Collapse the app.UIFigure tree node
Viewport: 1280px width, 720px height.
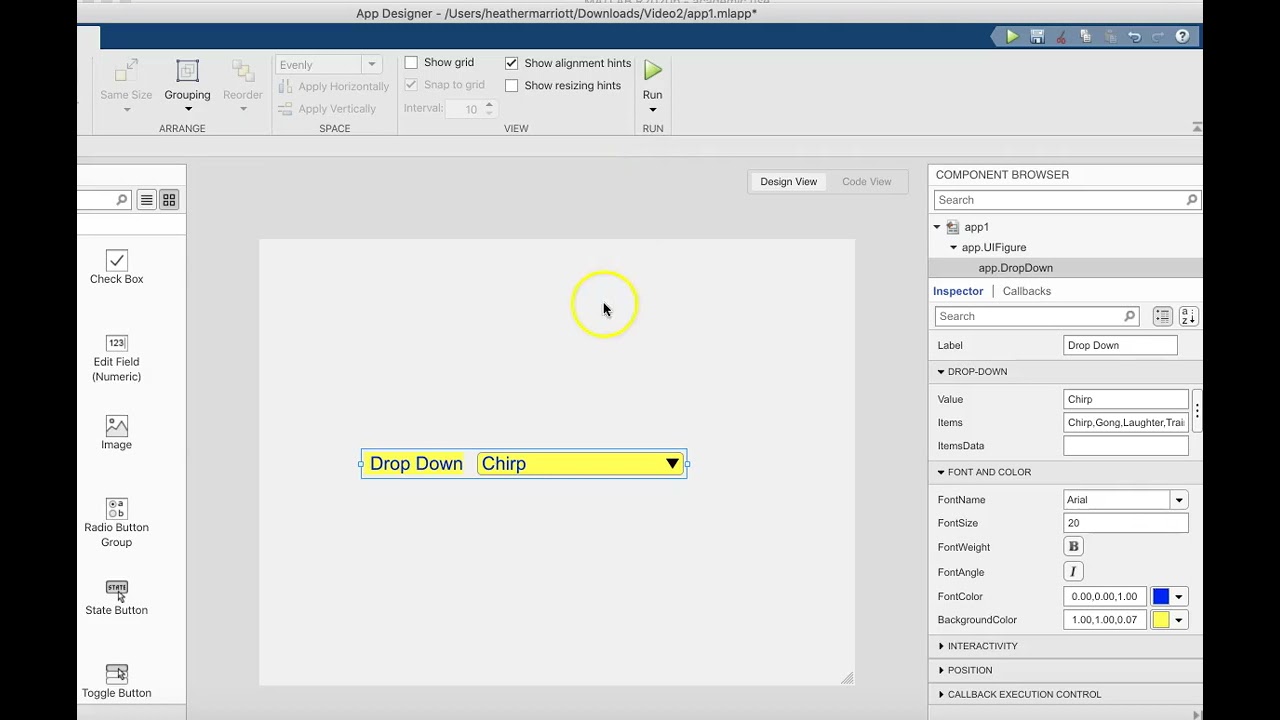(953, 247)
